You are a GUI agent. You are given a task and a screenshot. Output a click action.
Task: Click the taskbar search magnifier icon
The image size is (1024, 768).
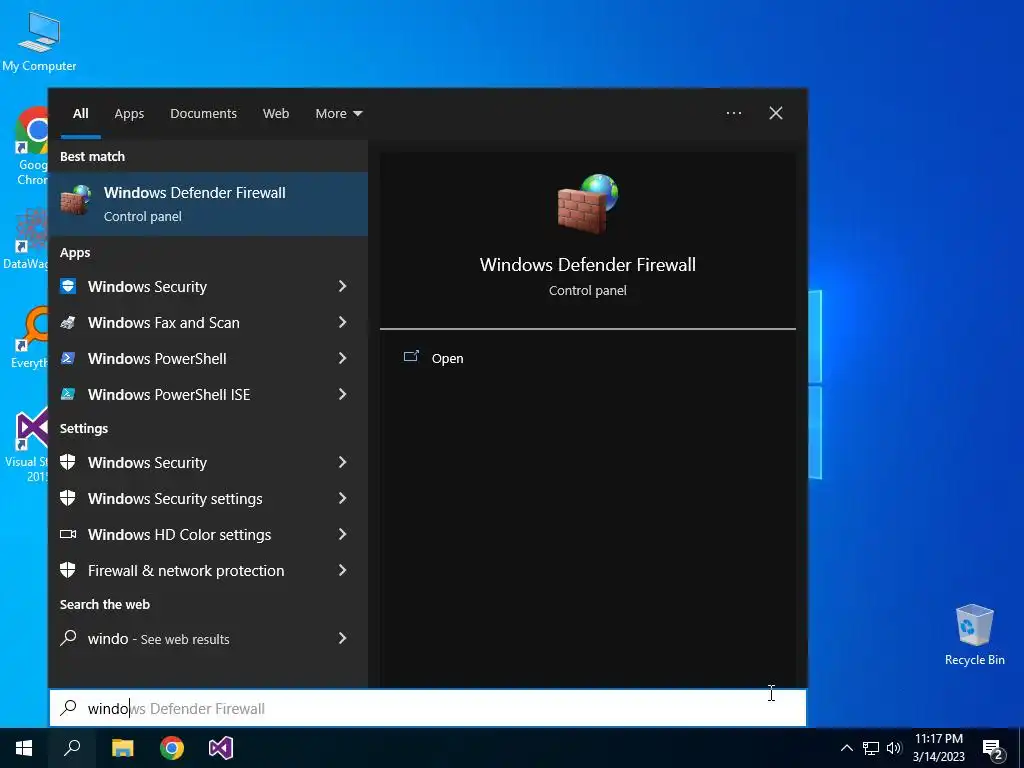point(72,748)
